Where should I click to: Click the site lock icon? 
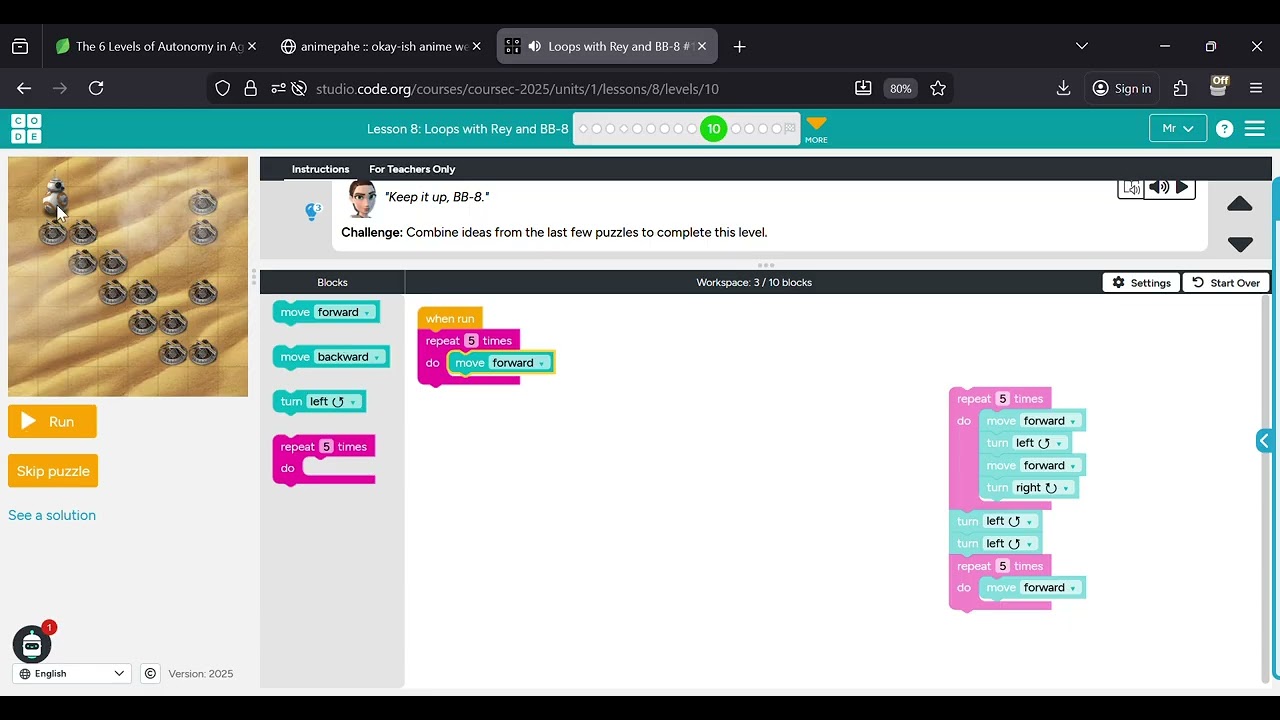[251, 88]
